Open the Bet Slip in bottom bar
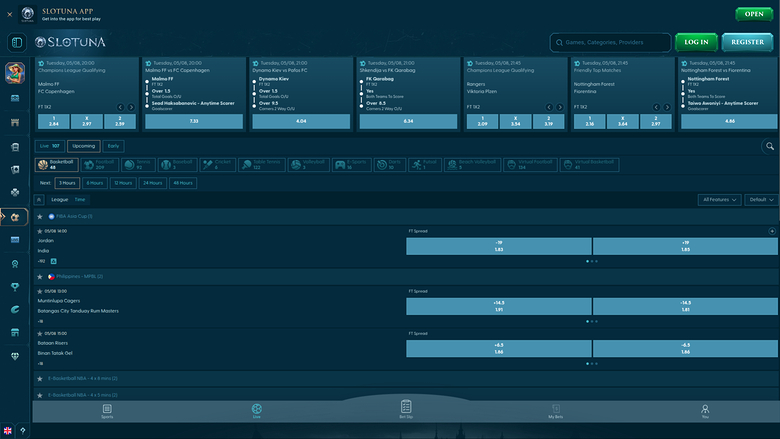Screen dimensions: 780x439 pyautogui.click(x=406, y=410)
